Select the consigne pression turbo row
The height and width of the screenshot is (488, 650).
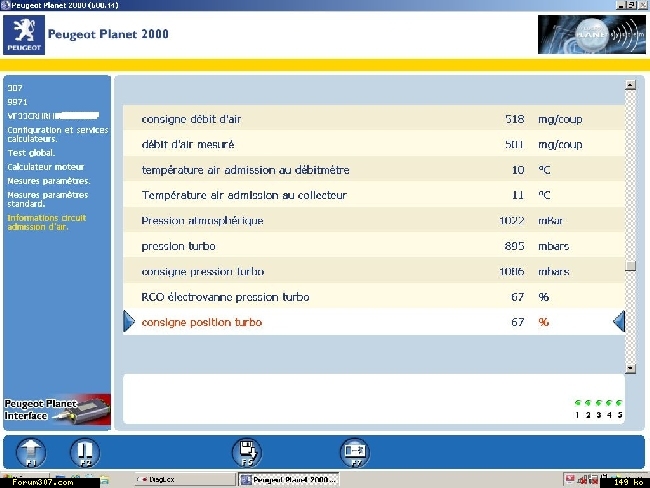tap(374, 272)
